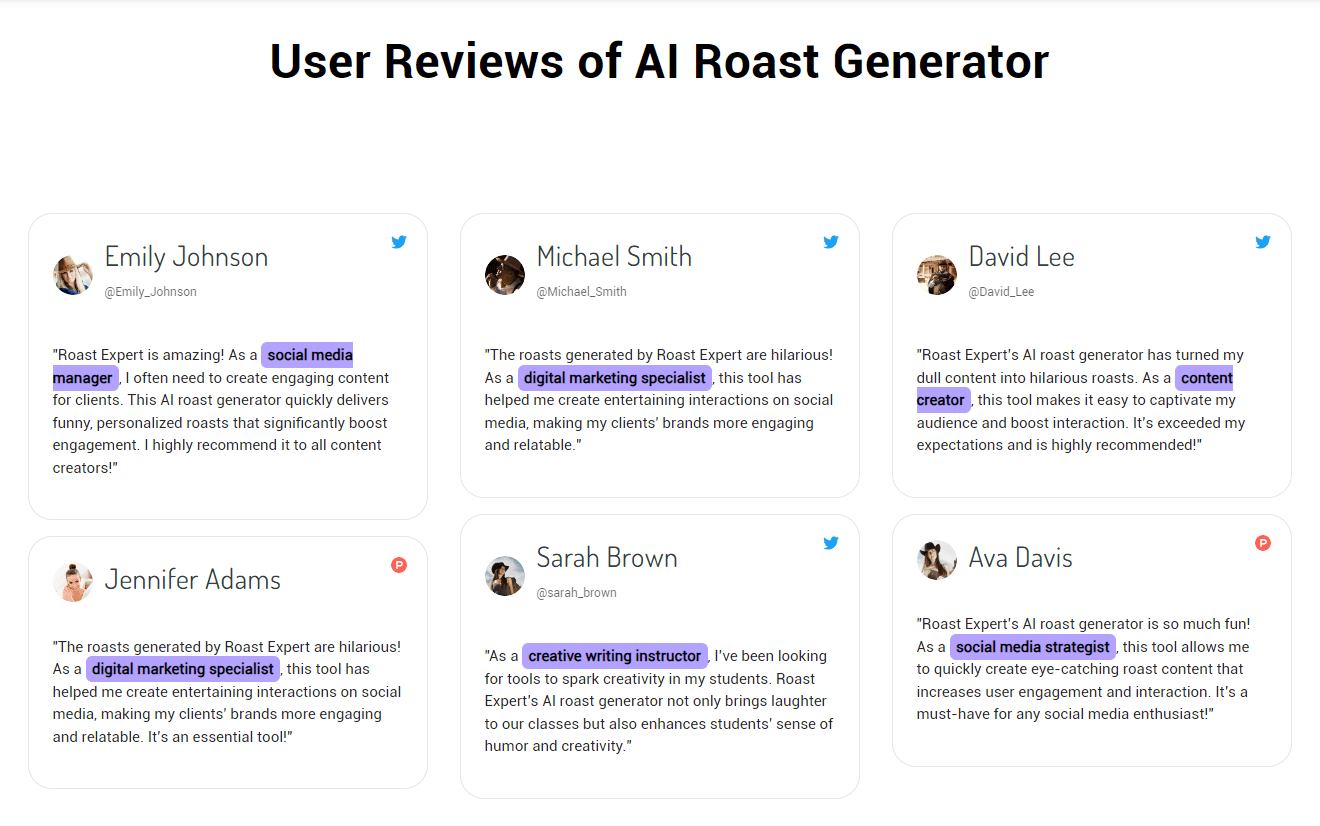Click Emily Johnson's profile avatar
The width and height of the screenshot is (1320, 826).
click(x=72, y=274)
